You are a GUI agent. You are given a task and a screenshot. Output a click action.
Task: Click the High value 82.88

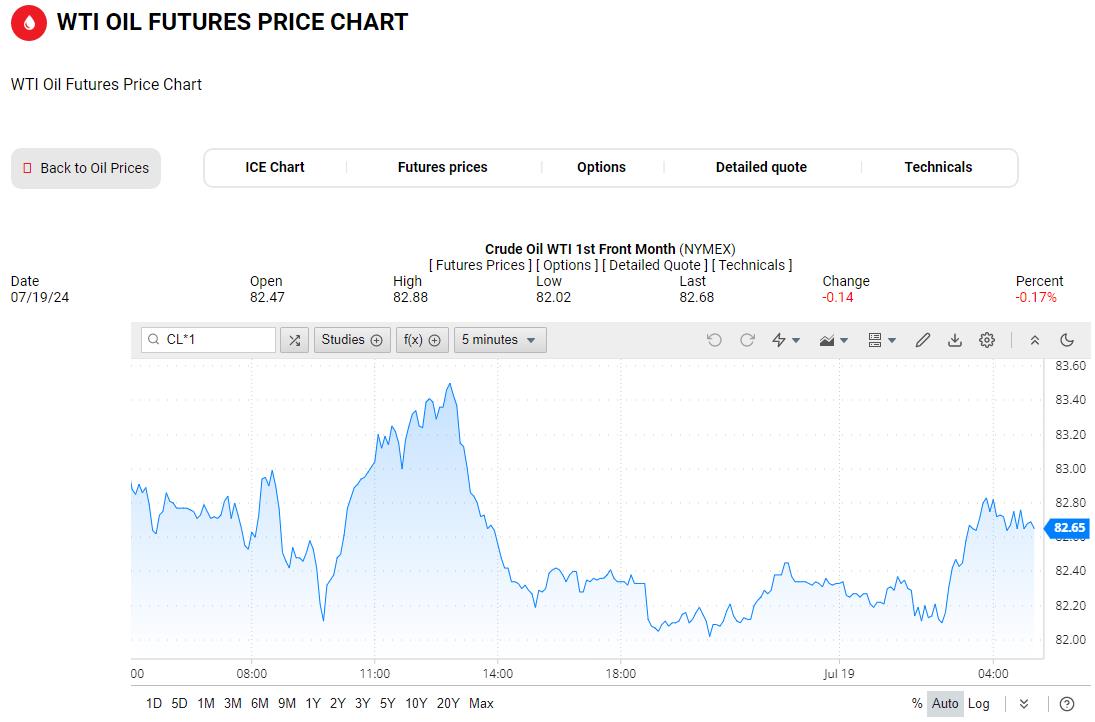(410, 297)
